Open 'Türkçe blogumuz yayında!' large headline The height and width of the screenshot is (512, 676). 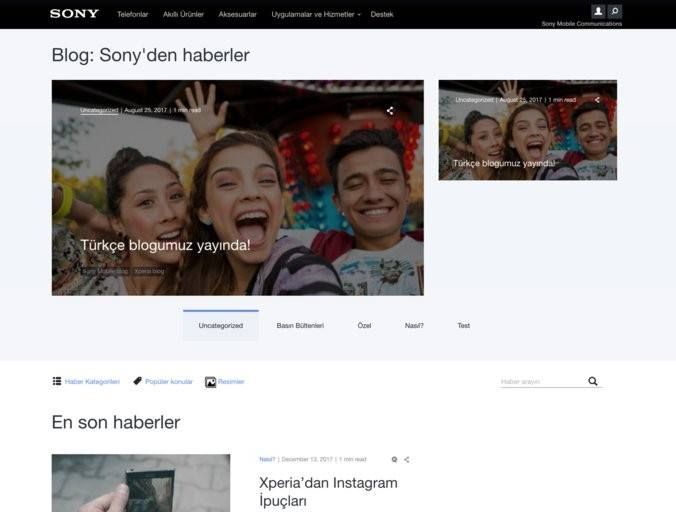[165, 245]
